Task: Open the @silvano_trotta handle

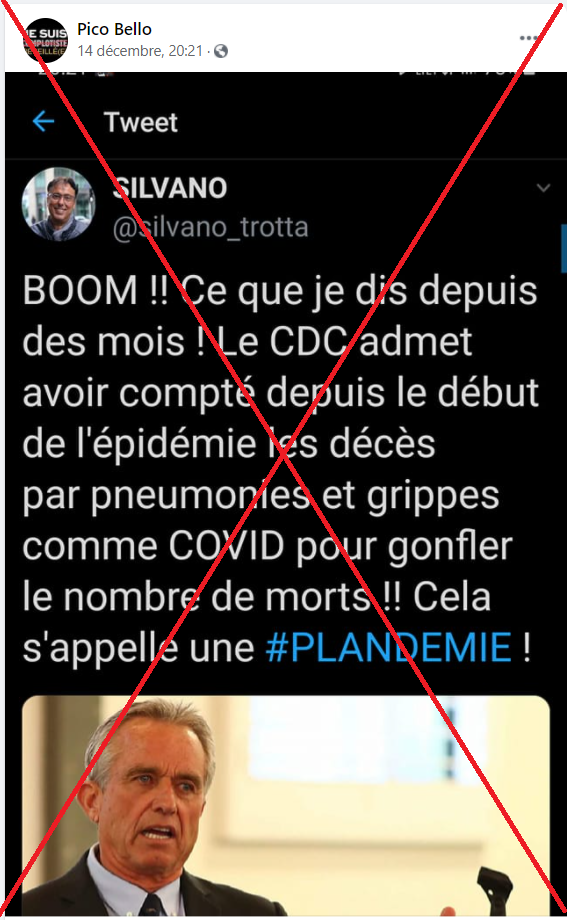Action: pos(210,227)
